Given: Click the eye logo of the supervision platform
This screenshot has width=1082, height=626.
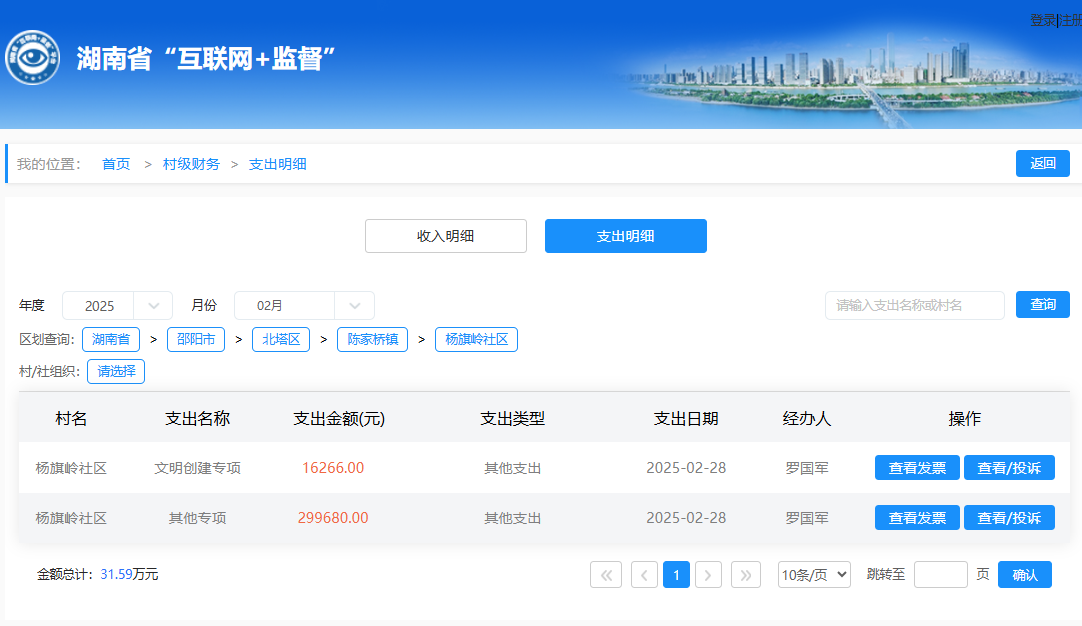Looking at the screenshot, I should pyautogui.click(x=32, y=57).
